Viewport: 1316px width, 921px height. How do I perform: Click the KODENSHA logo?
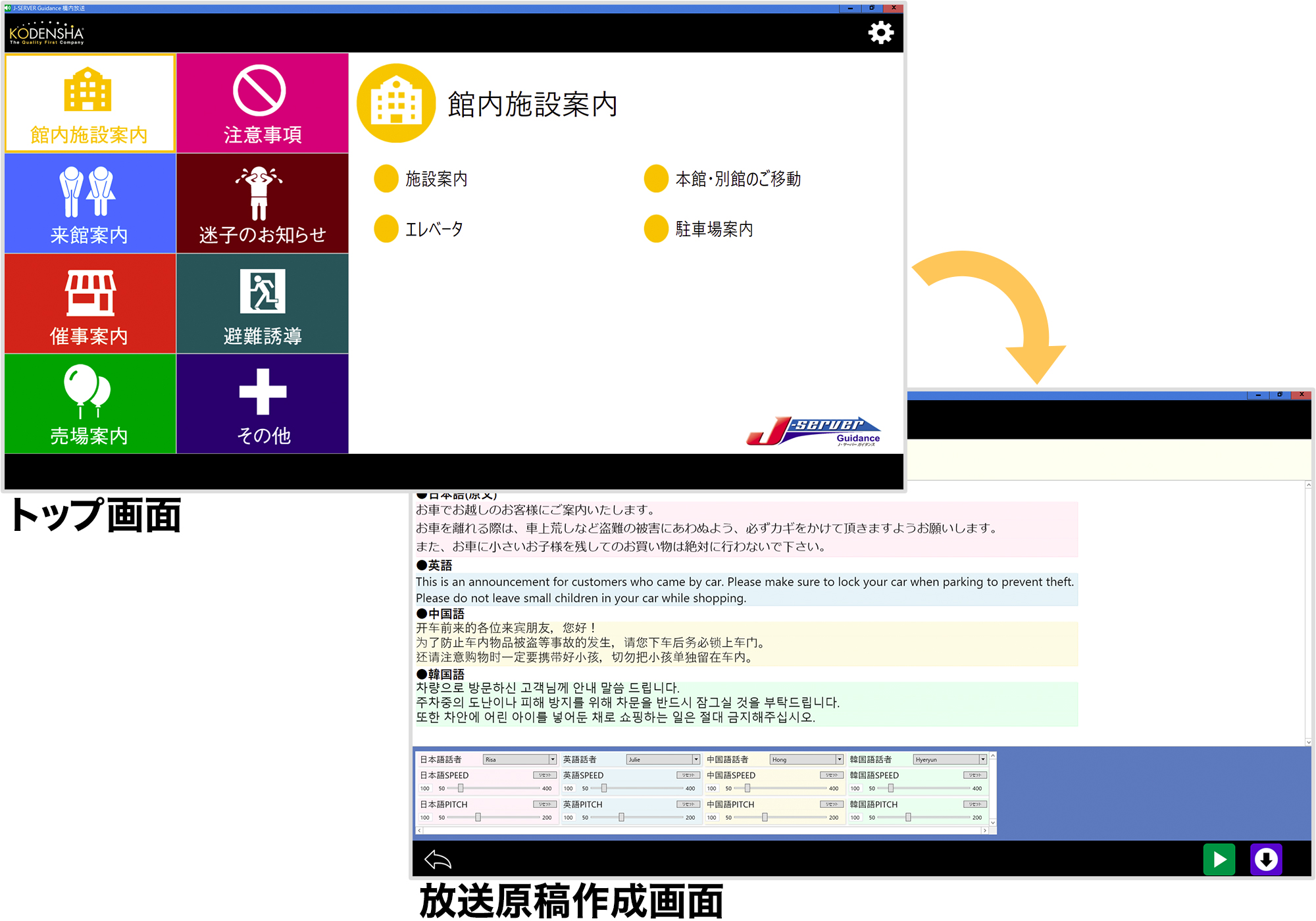[x=47, y=34]
